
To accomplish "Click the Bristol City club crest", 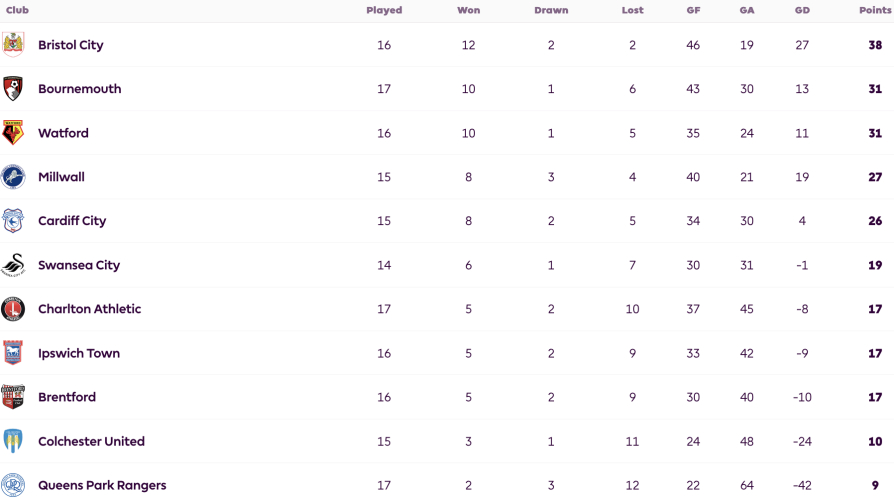I will [13, 44].
